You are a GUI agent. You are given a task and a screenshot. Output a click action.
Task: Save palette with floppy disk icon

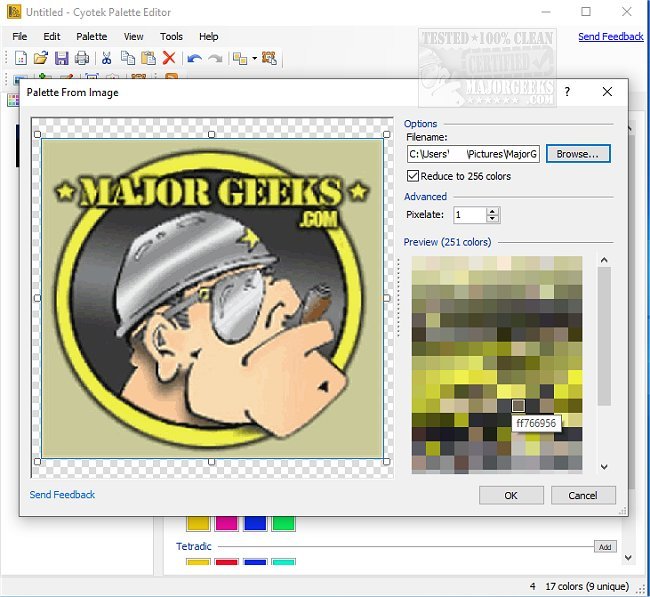tap(61, 58)
